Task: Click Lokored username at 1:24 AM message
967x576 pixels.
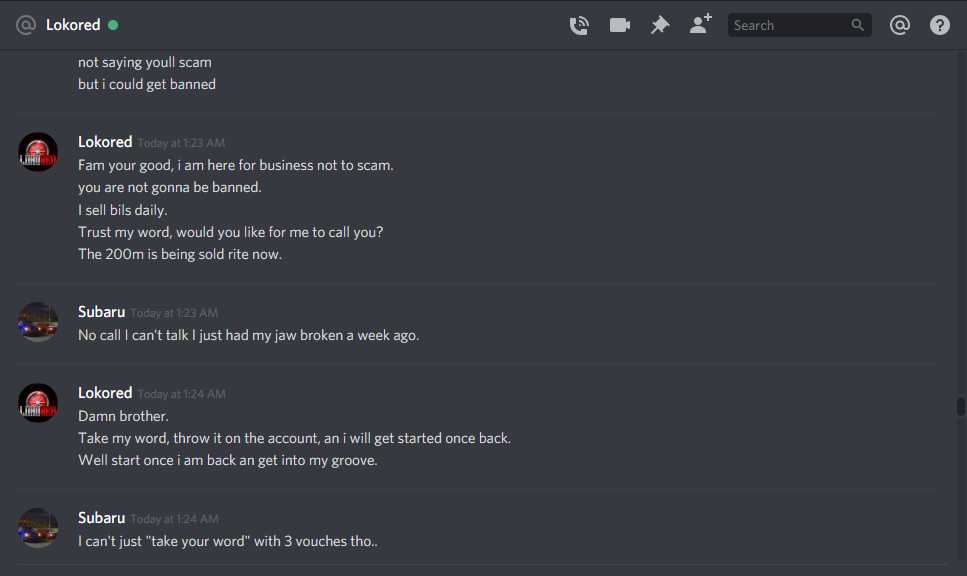Action: [x=105, y=393]
